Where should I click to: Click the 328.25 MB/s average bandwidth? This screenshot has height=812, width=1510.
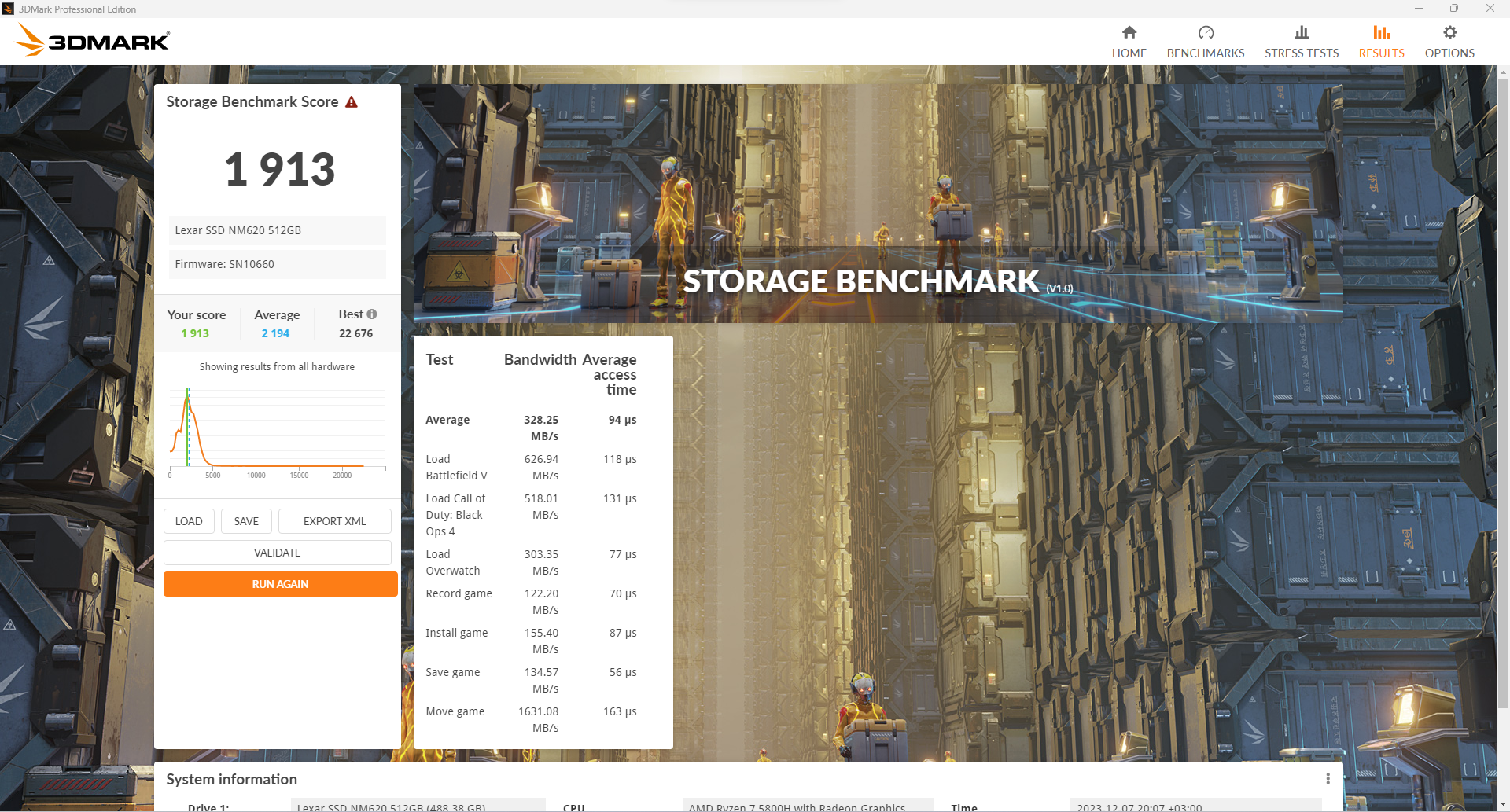pyautogui.click(x=541, y=428)
